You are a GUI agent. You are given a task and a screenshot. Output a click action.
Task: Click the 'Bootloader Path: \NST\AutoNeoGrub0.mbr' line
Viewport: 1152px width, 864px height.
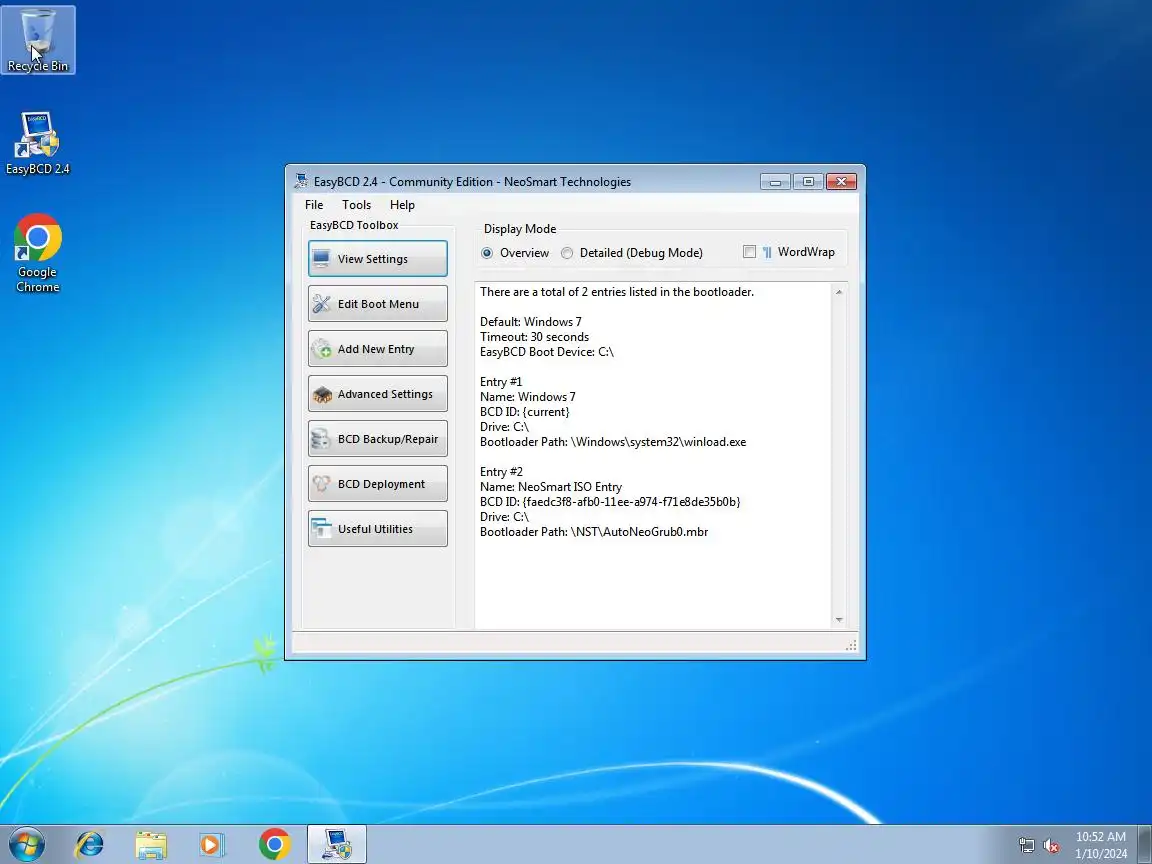point(594,531)
